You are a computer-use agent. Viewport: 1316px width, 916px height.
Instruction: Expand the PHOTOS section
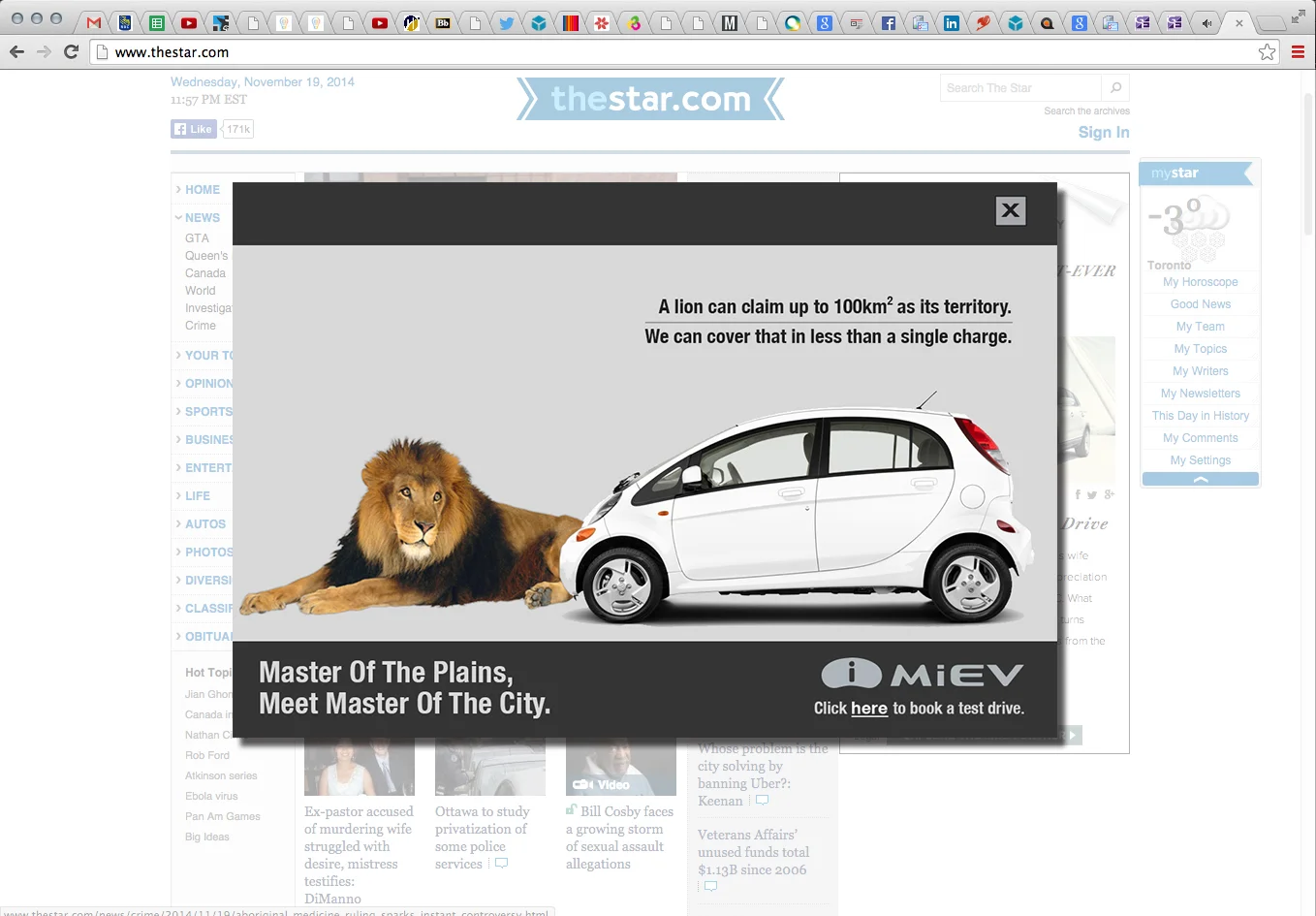point(204,553)
